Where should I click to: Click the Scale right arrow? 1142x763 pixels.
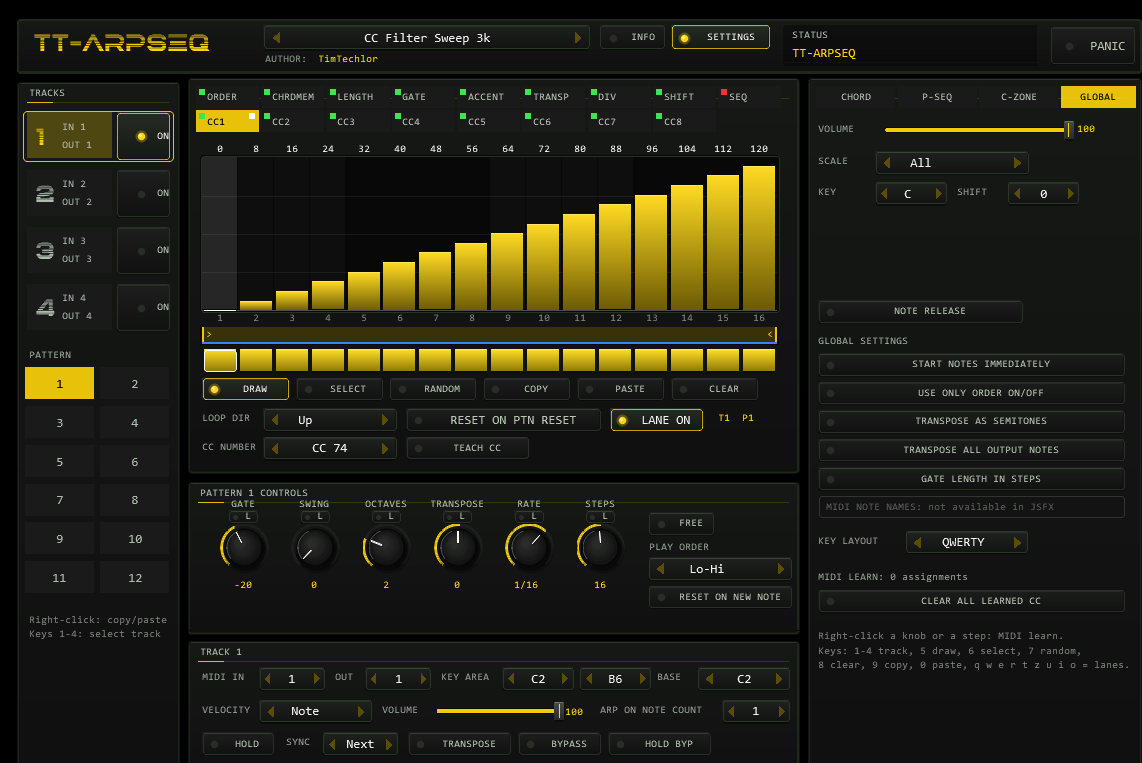(1017, 162)
